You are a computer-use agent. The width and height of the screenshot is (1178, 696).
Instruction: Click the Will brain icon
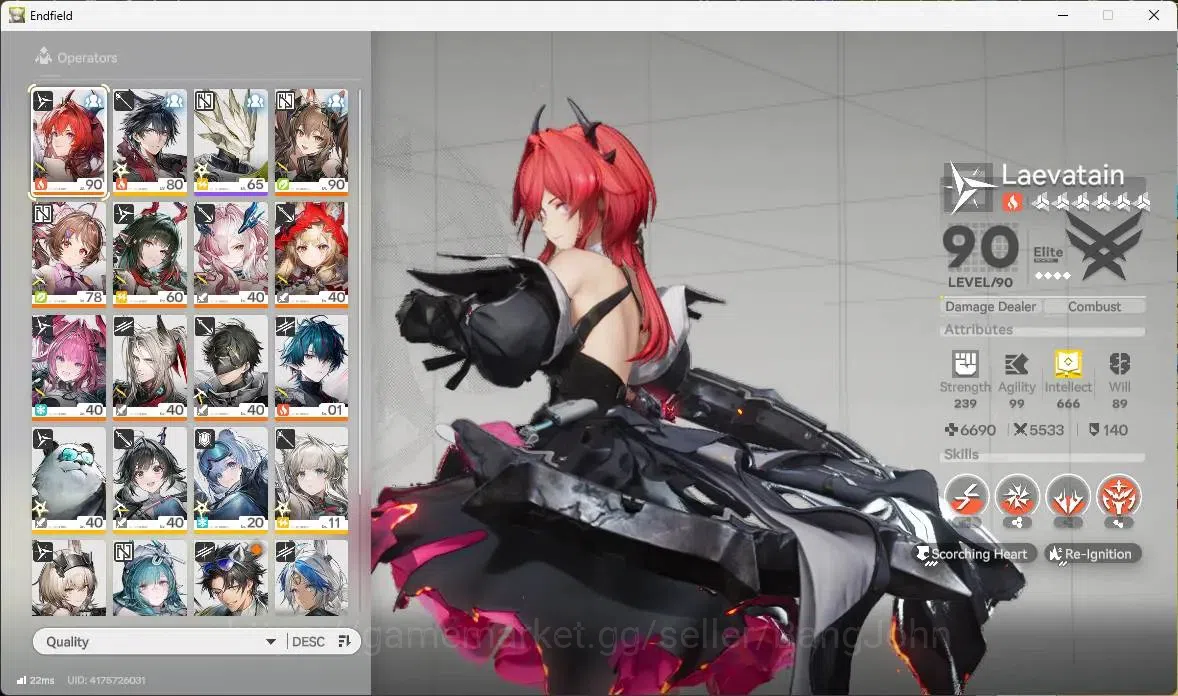[1119, 365]
